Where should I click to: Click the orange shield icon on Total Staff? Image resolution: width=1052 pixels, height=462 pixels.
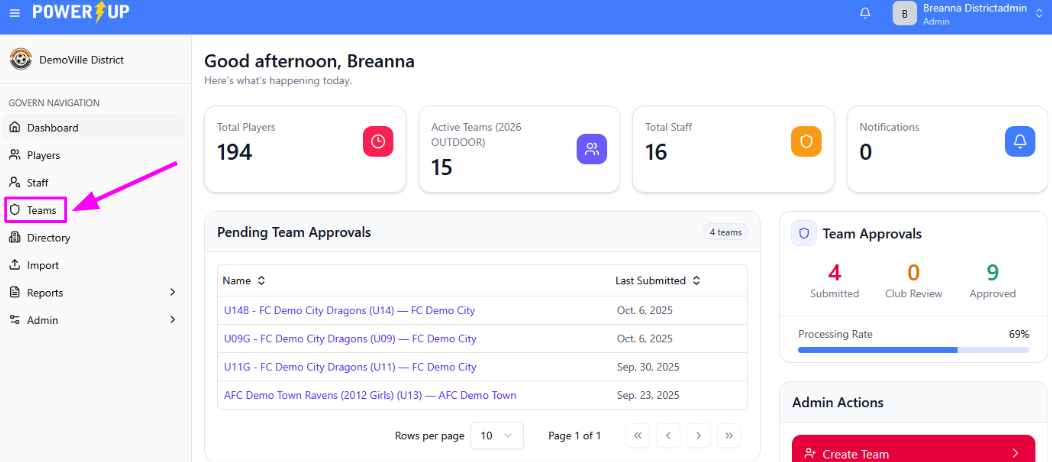click(x=806, y=141)
